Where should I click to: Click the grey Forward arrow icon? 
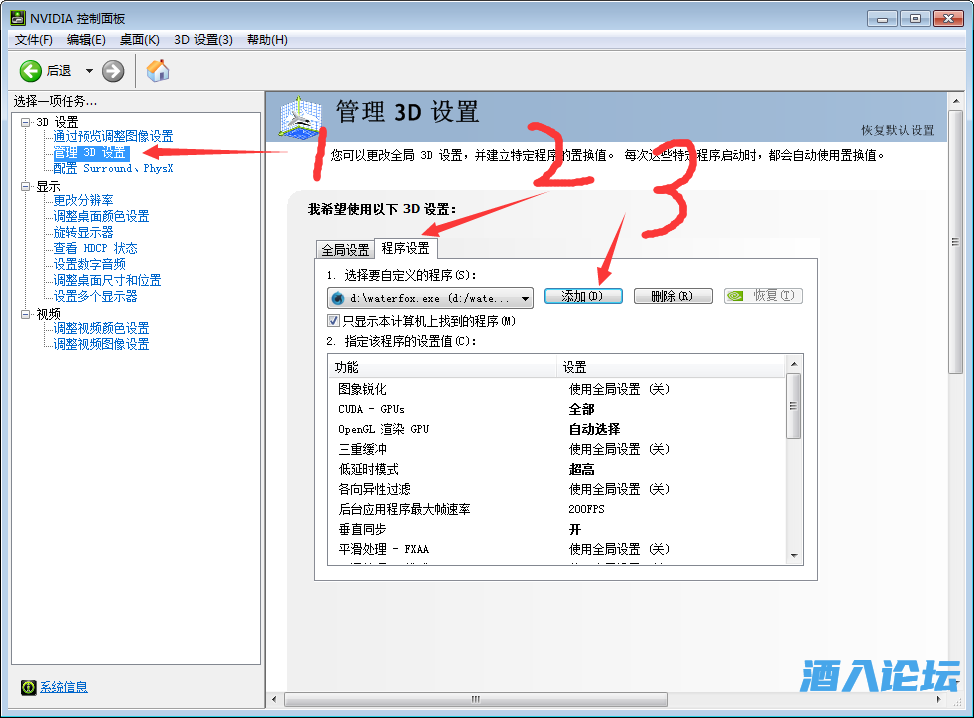[x=113, y=71]
